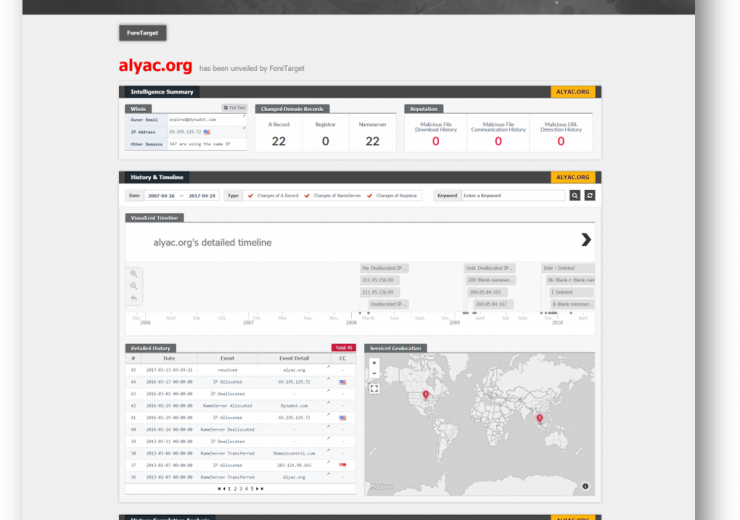Click the A Record count 22
The height and width of the screenshot is (520, 740).
(x=278, y=141)
